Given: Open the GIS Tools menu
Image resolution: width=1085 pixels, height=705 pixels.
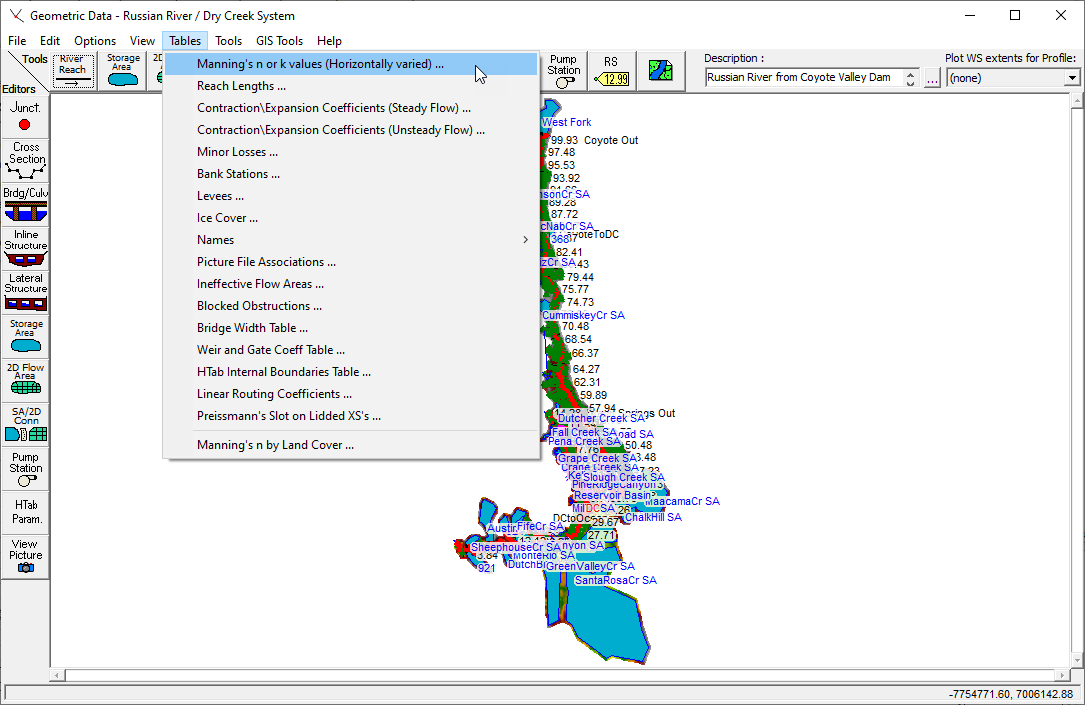Looking at the screenshot, I should 280,41.
